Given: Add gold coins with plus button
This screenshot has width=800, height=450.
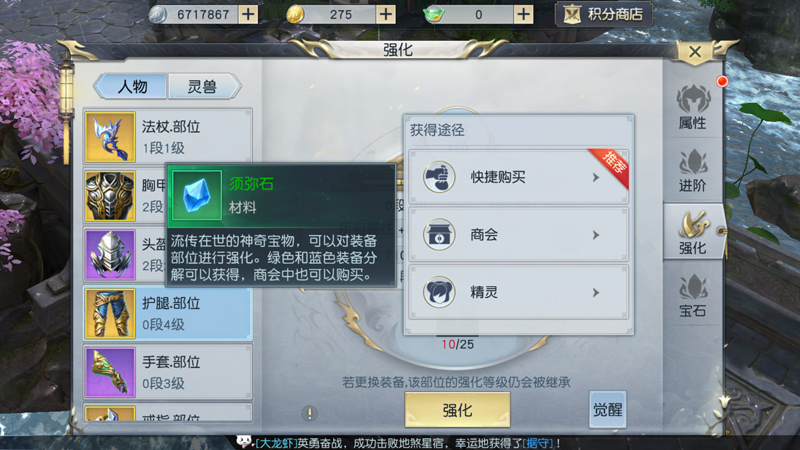Looking at the screenshot, I should click(386, 14).
